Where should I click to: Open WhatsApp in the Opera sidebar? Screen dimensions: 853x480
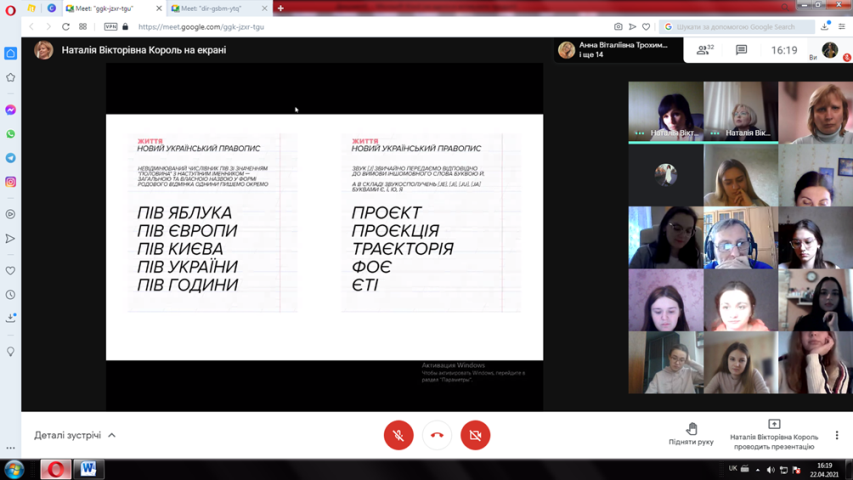tap(11, 134)
